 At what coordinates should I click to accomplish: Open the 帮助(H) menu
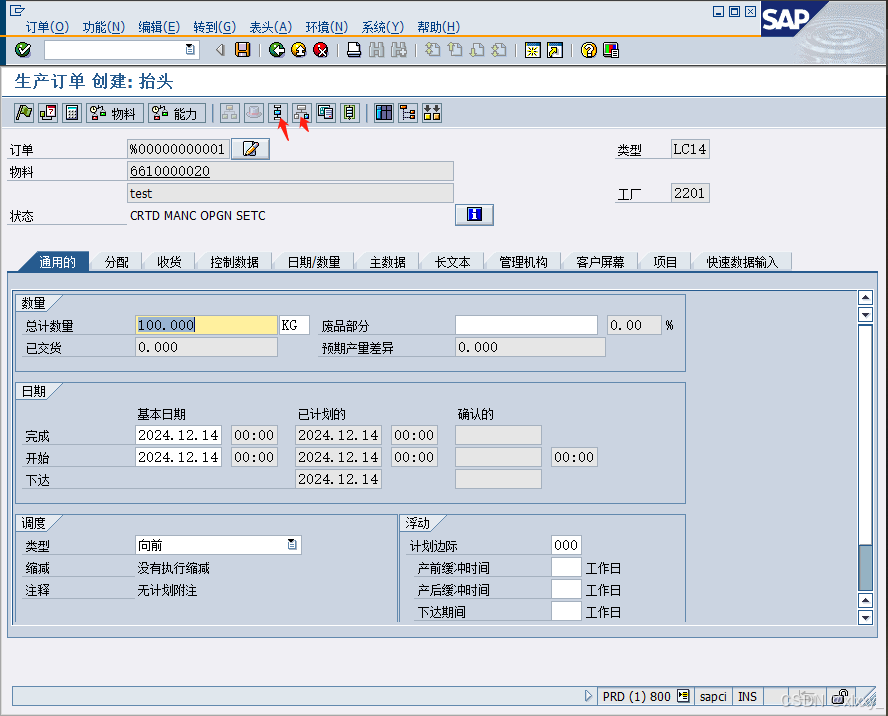(438, 27)
